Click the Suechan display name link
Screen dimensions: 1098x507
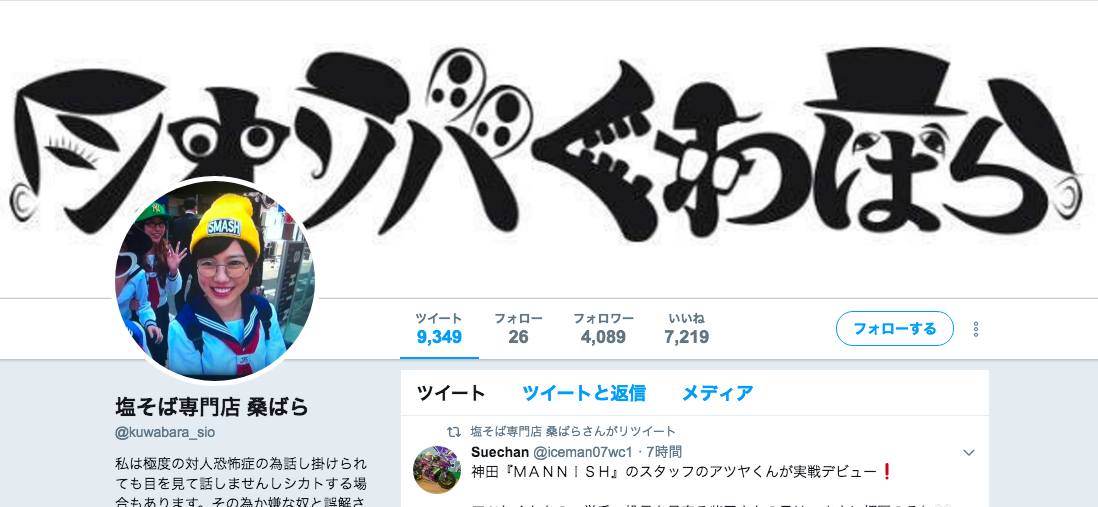tap(500, 452)
